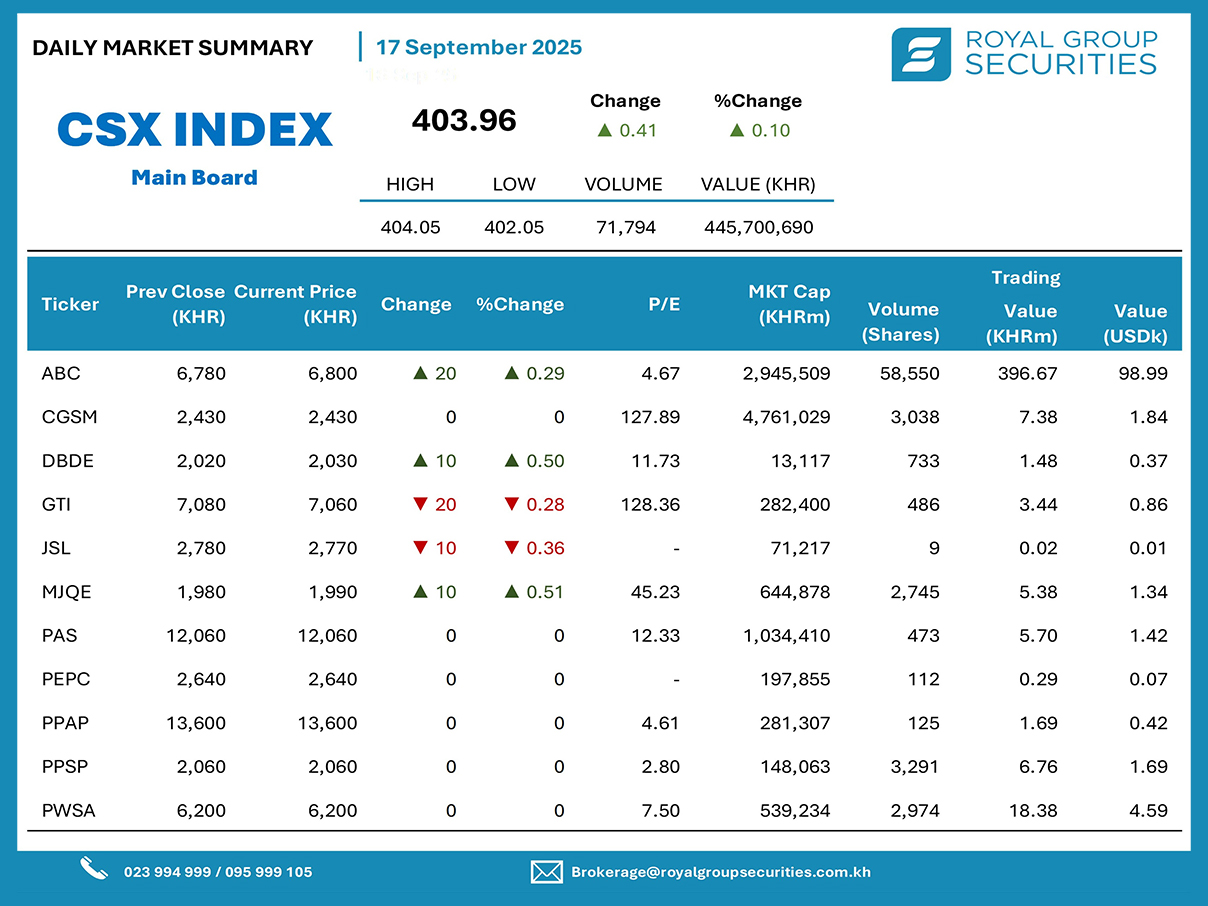Select the P/E column header
Screen dimensions: 1208x906
(663, 305)
